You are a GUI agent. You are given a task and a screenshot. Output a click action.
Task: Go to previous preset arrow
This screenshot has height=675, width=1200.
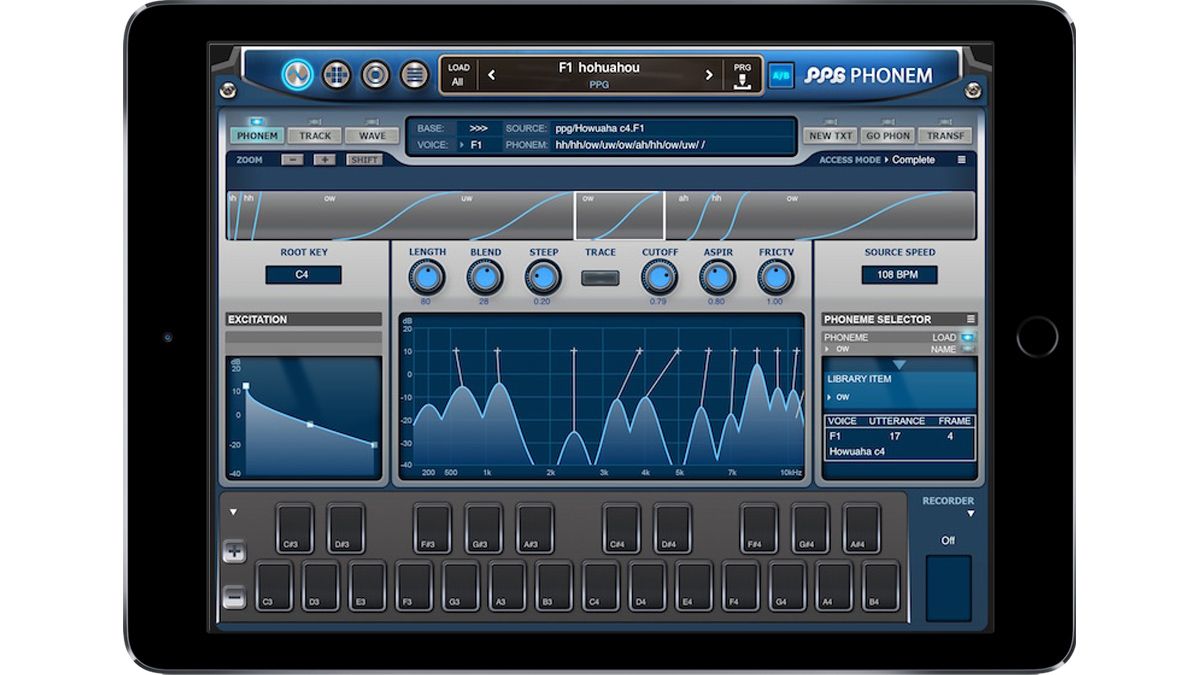(x=491, y=75)
